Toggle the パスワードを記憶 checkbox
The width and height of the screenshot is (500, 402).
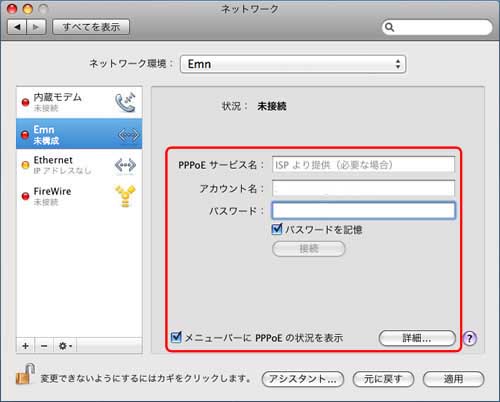click(277, 229)
